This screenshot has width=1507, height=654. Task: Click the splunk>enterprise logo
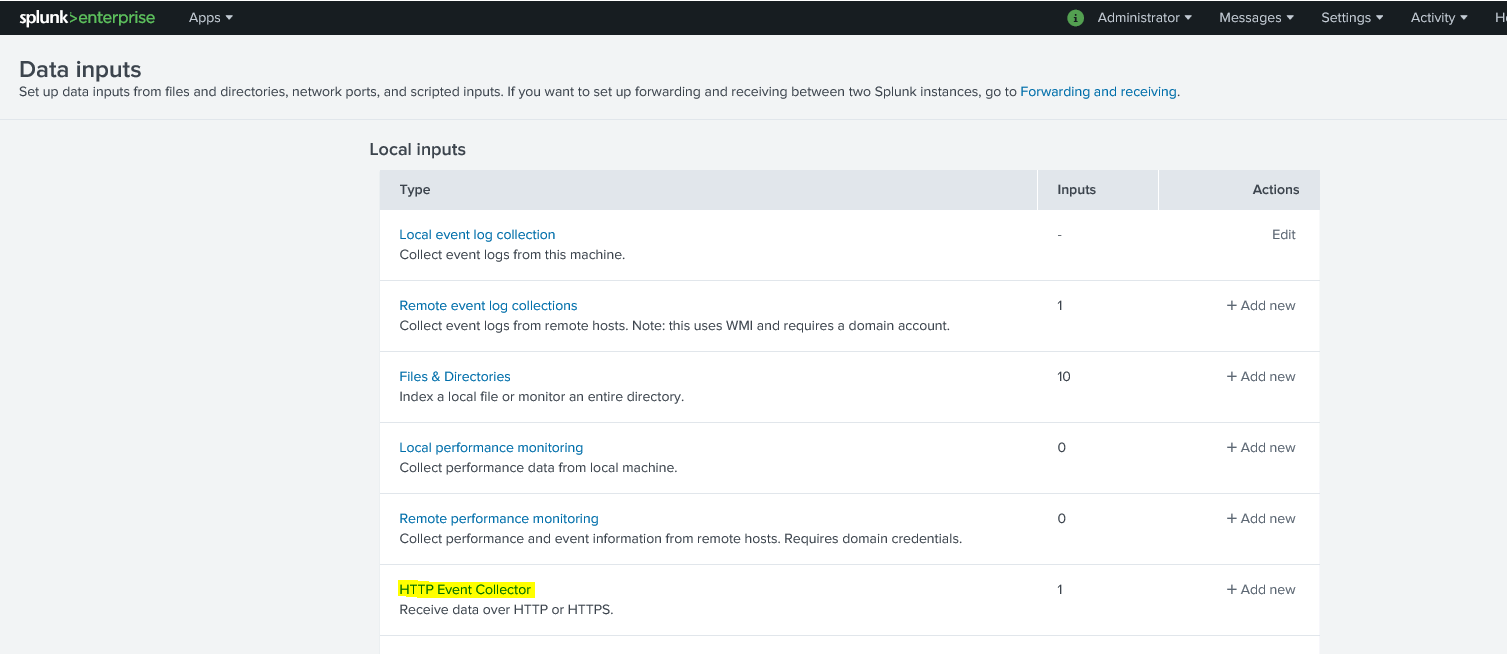(87, 18)
